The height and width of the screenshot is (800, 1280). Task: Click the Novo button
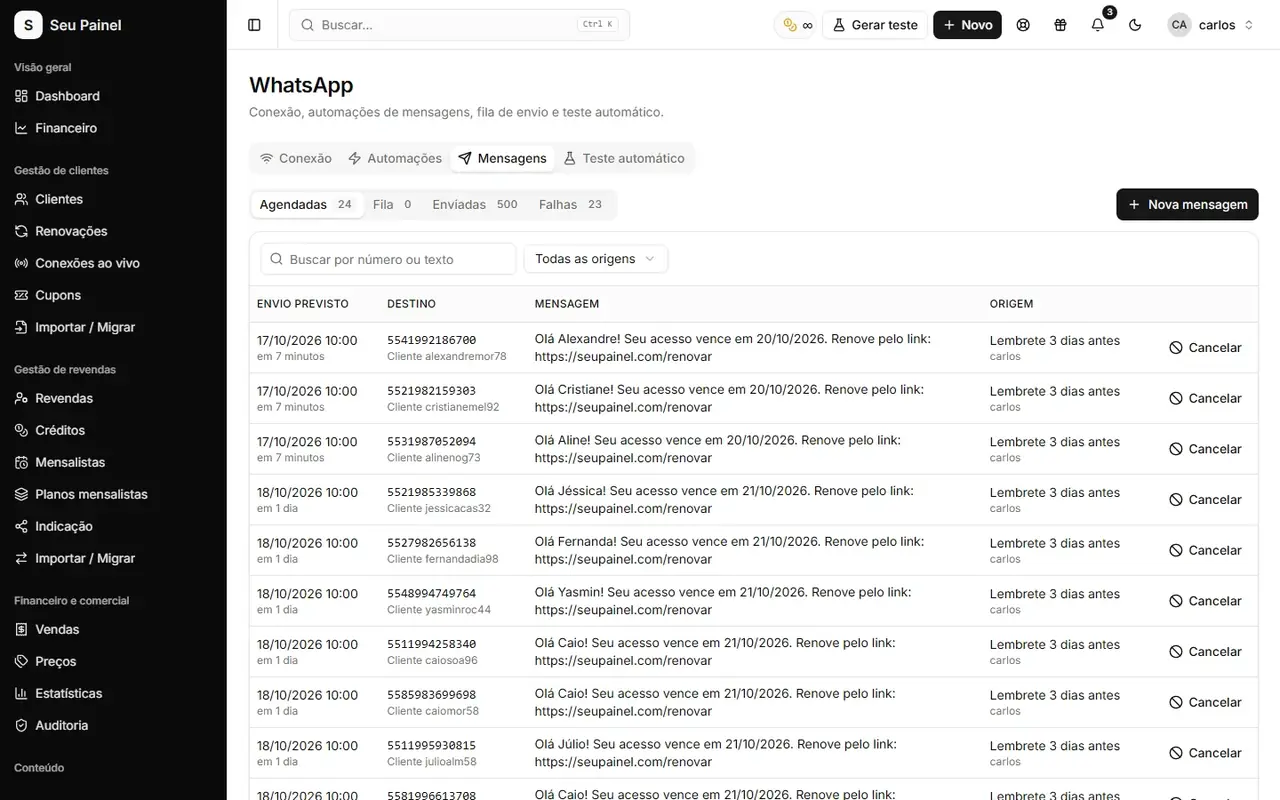coord(967,25)
